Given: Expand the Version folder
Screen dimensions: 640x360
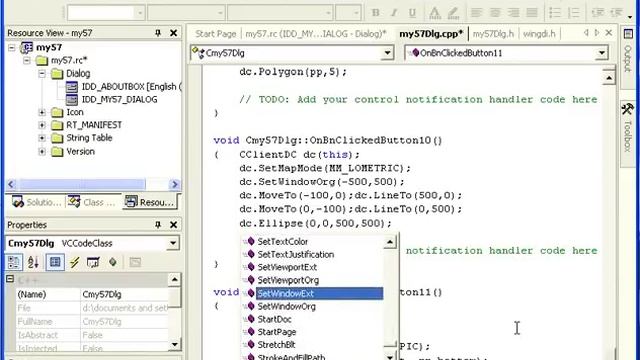Looking at the screenshot, I should pos(42,152).
